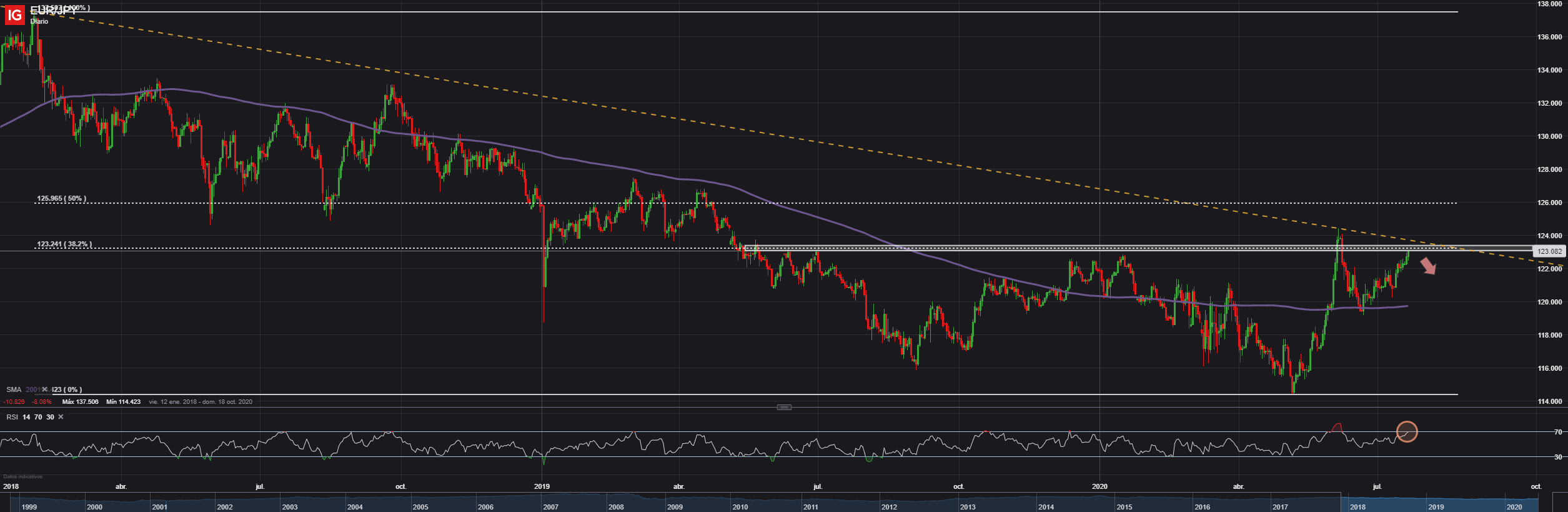Click the 116.000 price axis label
1568x512 pixels.
(1549, 368)
